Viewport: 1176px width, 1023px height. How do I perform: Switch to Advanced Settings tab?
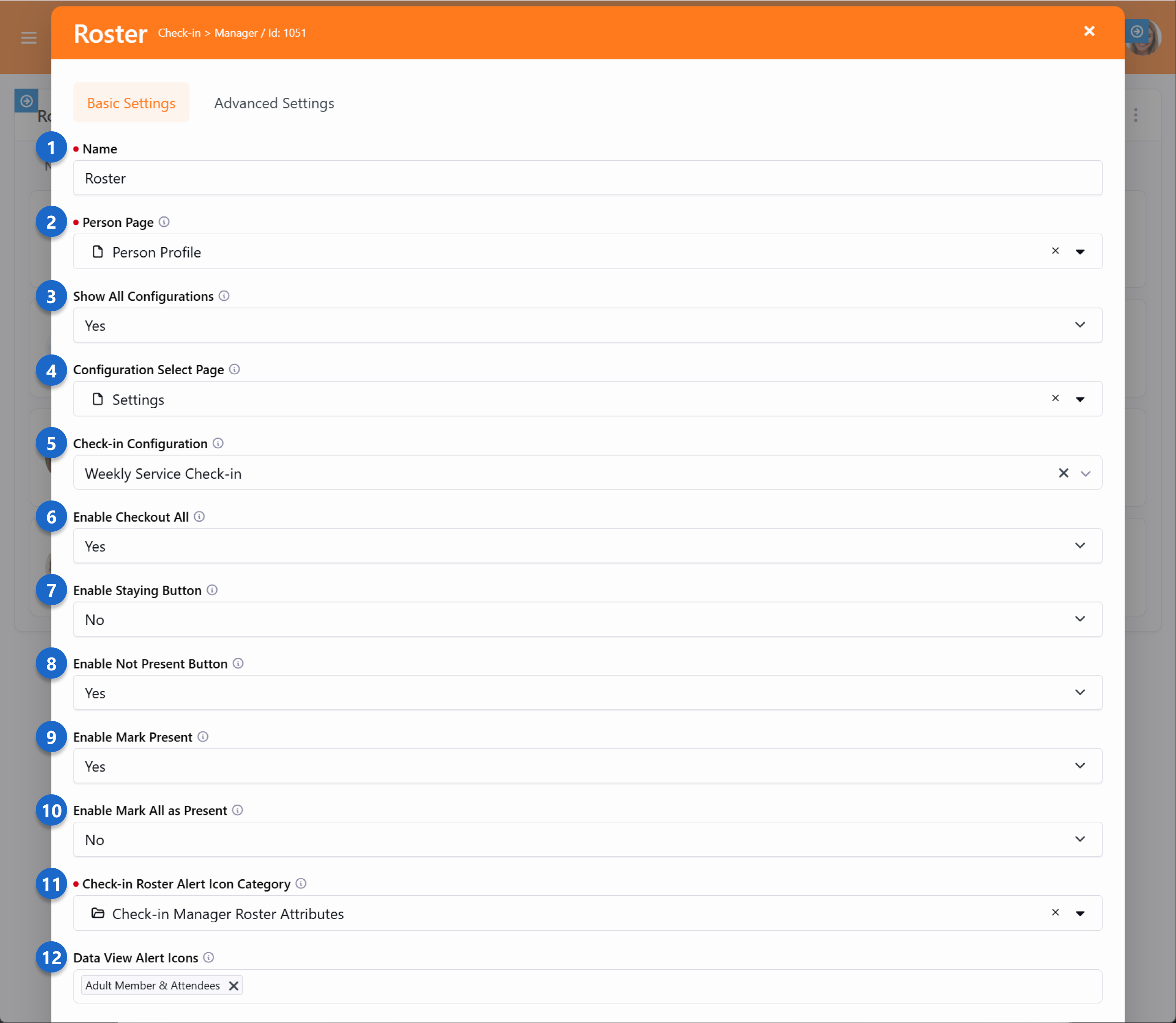coord(274,103)
